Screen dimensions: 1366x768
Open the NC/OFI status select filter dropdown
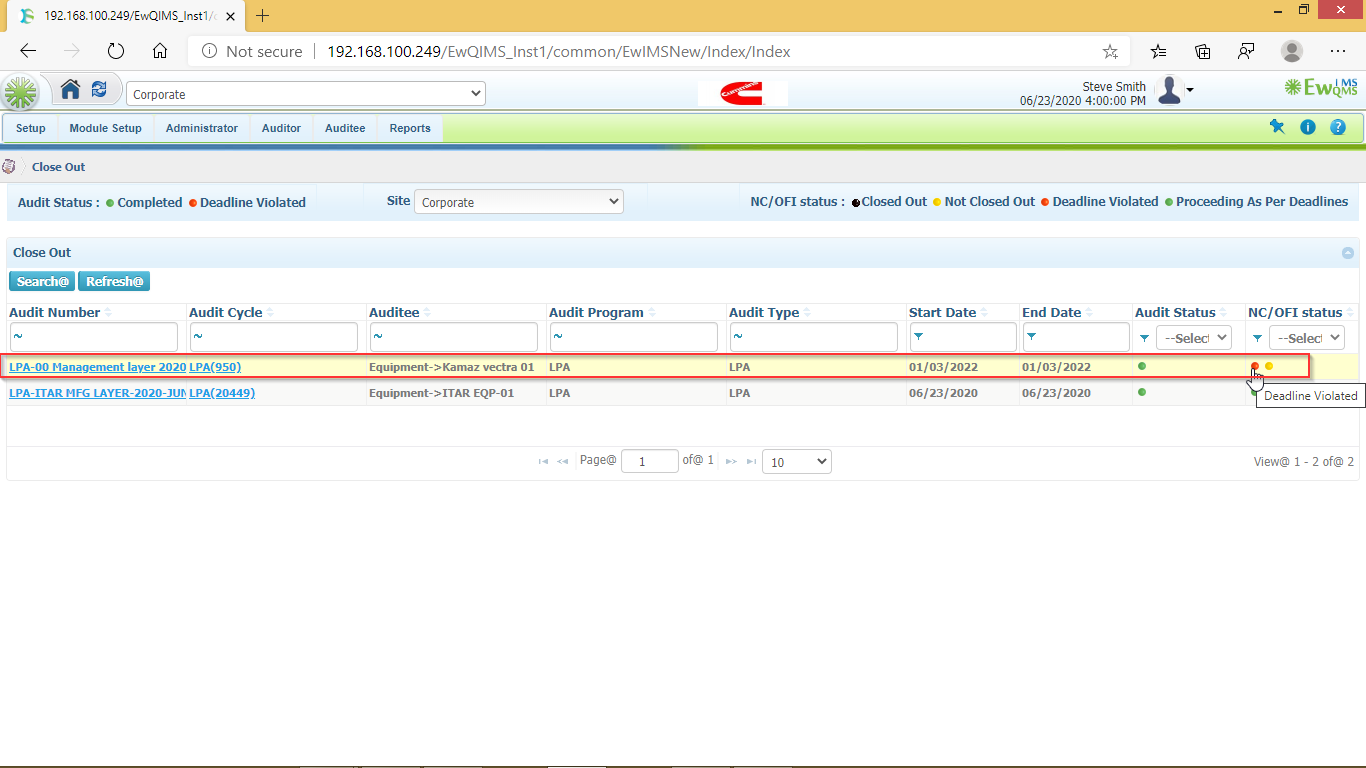pyautogui.click(x=1306, y=338)
